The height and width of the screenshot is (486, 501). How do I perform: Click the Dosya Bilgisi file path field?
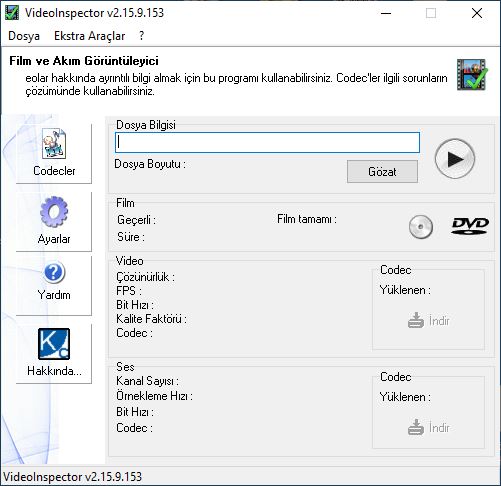point(267,143)
